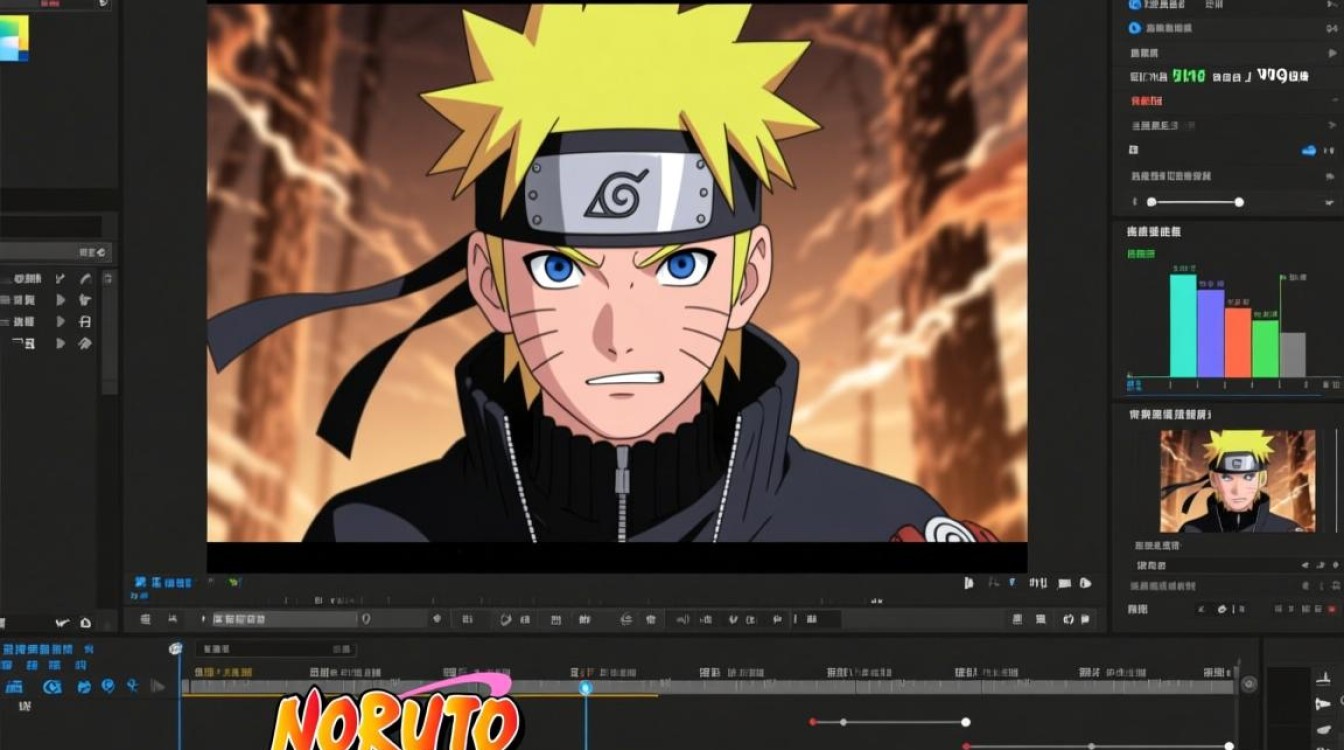The height and width of the screenshot is (750, 1344).
Task: Click the lower blue circular icon at top right
Action: (1135, 30)
